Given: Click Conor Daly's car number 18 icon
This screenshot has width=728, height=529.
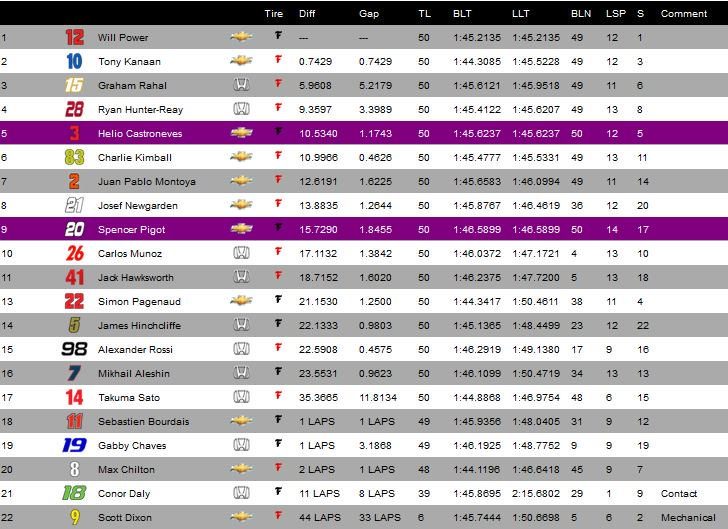Looking at the screenshot, I should click(x=74, y=493).
